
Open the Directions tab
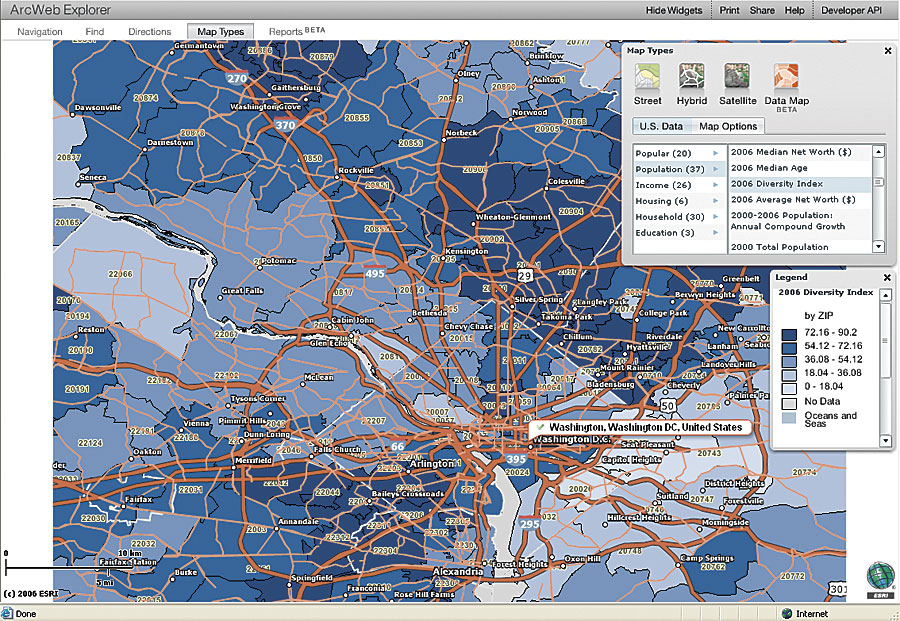pos(149,32)
